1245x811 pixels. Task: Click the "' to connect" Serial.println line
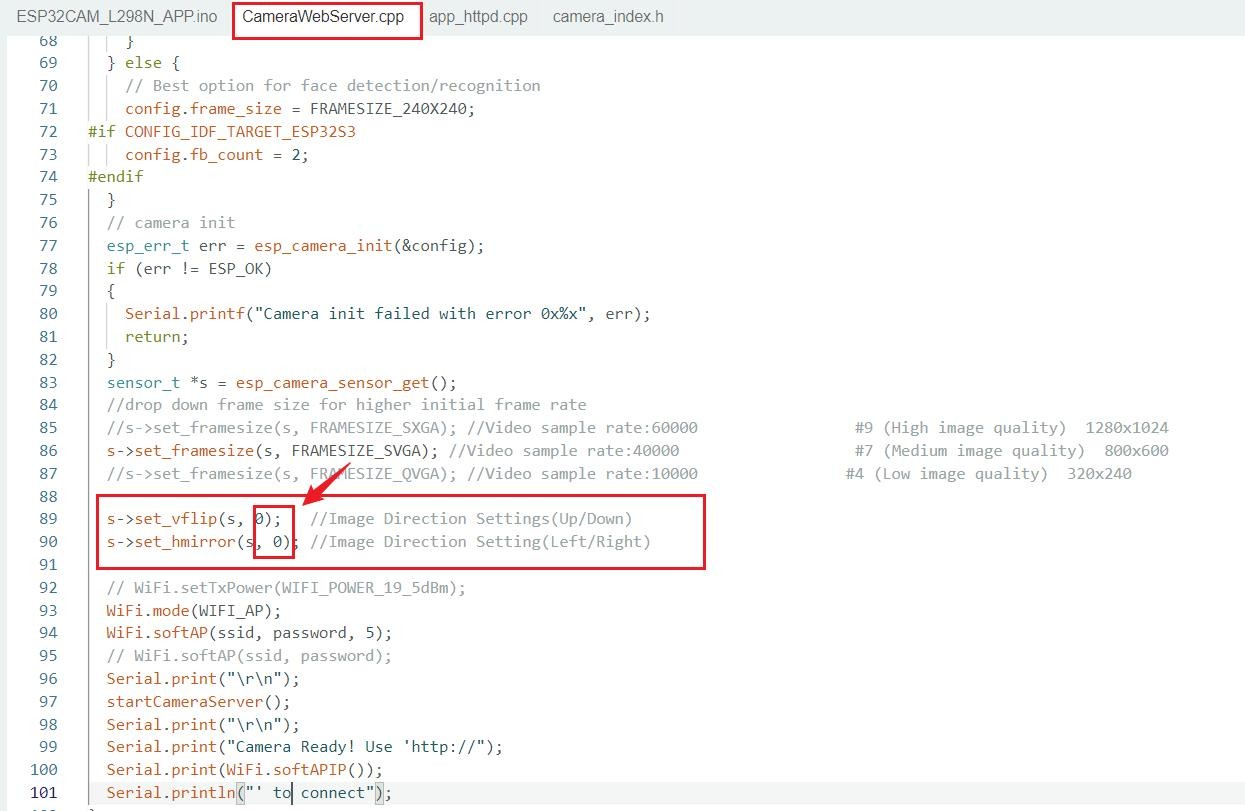(249, 793)
